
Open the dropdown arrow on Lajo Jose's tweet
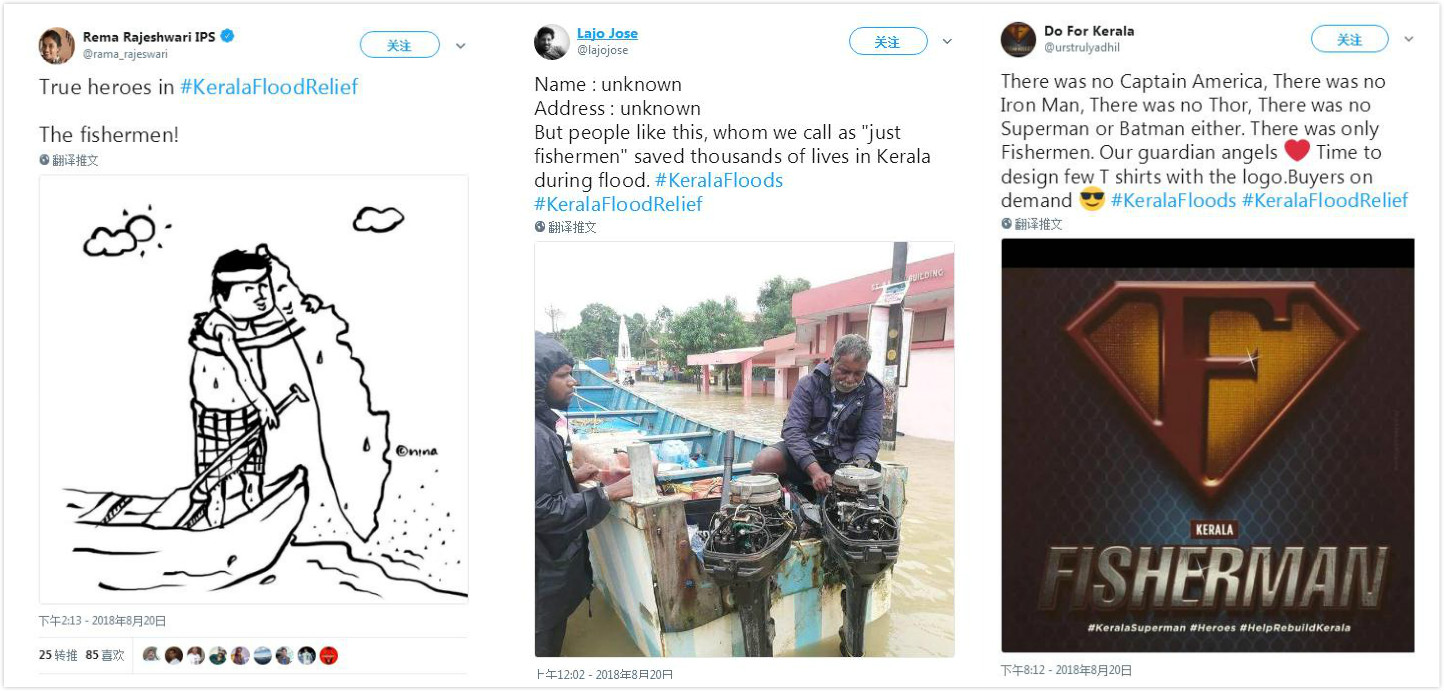click(947, 42)
